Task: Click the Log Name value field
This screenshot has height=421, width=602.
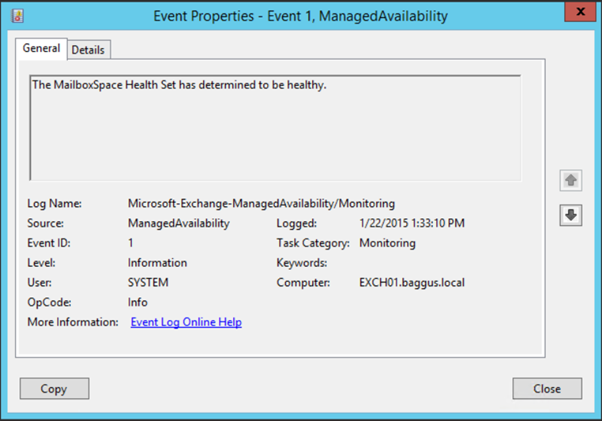Action: [x=261, y=203]
